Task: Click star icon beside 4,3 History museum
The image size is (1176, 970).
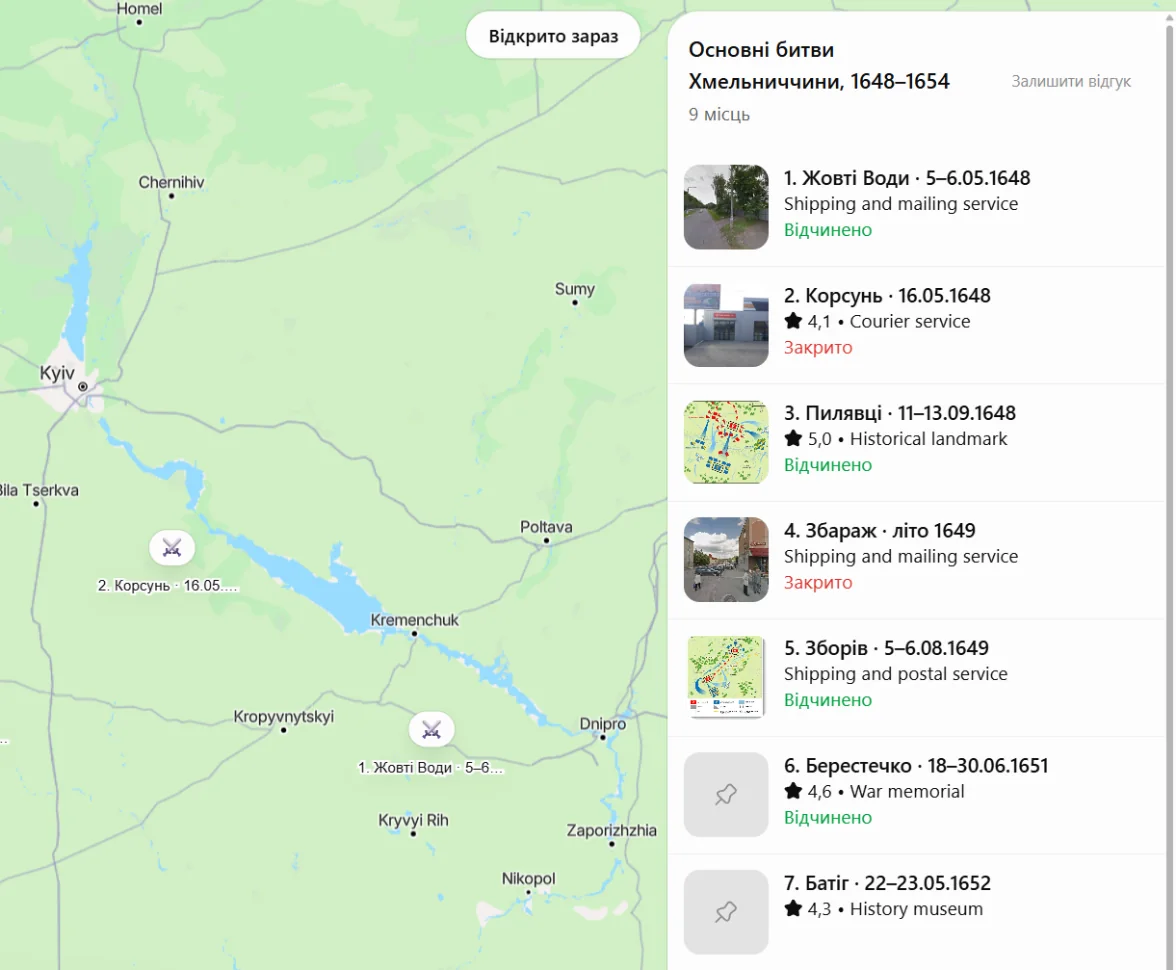Action: coord(794,908)
